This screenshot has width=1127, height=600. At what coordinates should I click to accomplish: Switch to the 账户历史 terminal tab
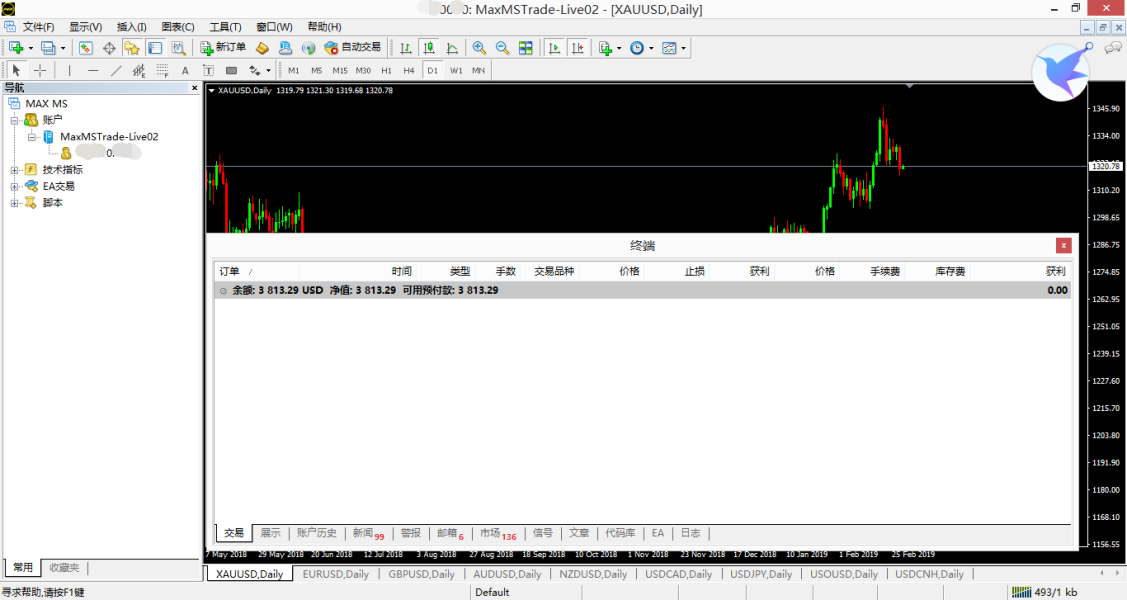point(317,533)
